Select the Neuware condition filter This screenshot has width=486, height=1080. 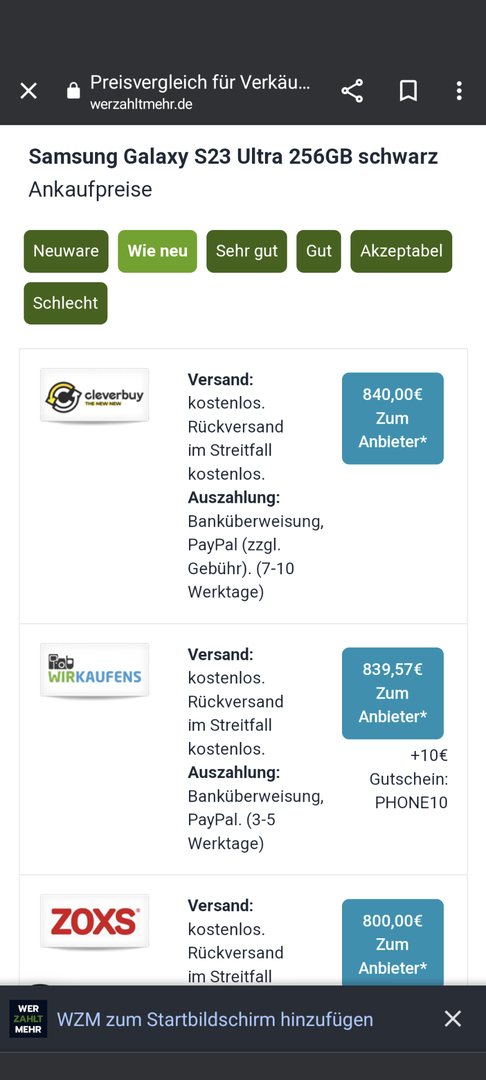pos(66,251)
